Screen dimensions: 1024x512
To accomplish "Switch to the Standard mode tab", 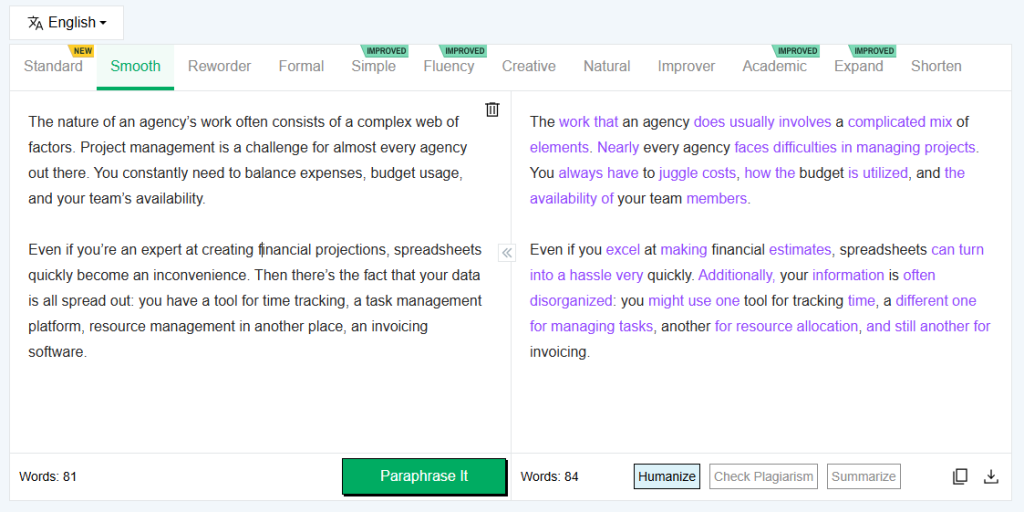I will [x=53, y=66].
